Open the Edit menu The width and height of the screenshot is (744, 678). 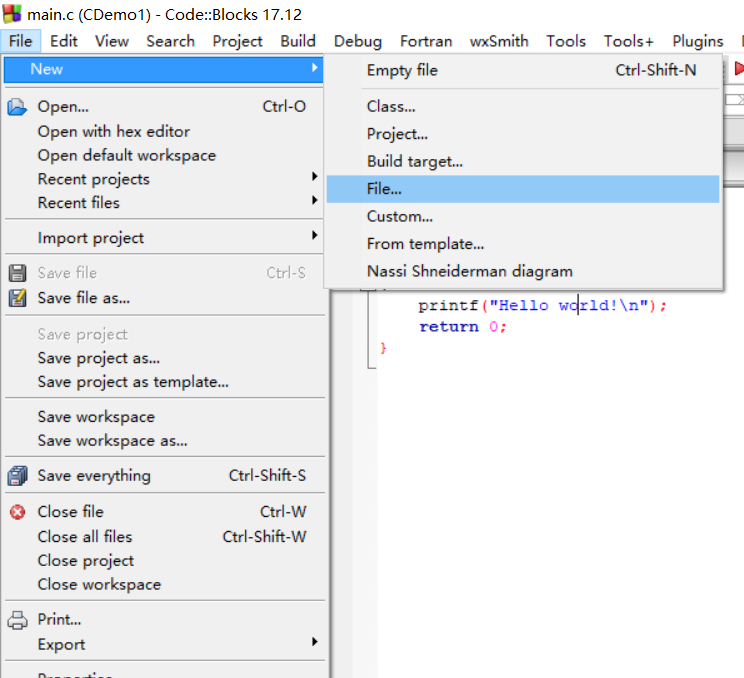(64, 41)
